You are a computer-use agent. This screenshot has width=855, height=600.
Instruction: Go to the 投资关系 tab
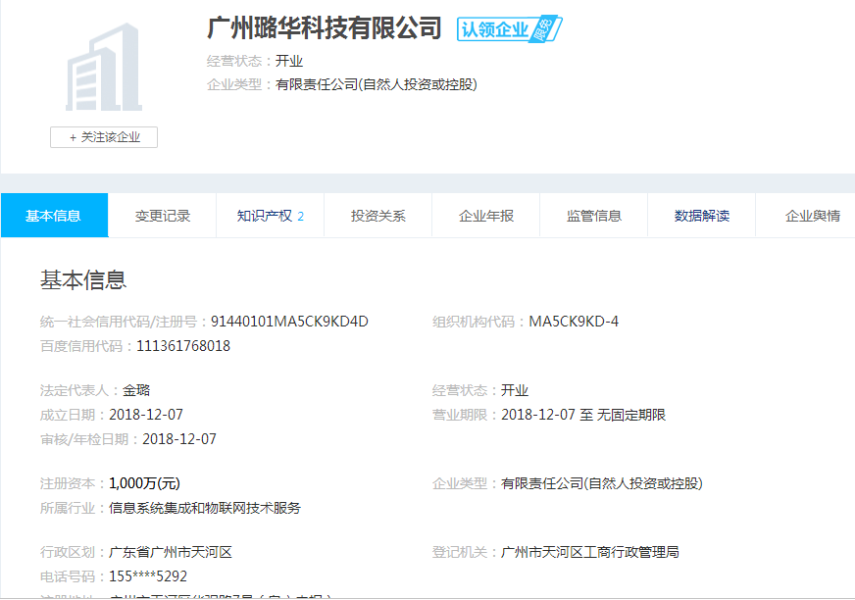pyautogui.click(x=378, y=216)
